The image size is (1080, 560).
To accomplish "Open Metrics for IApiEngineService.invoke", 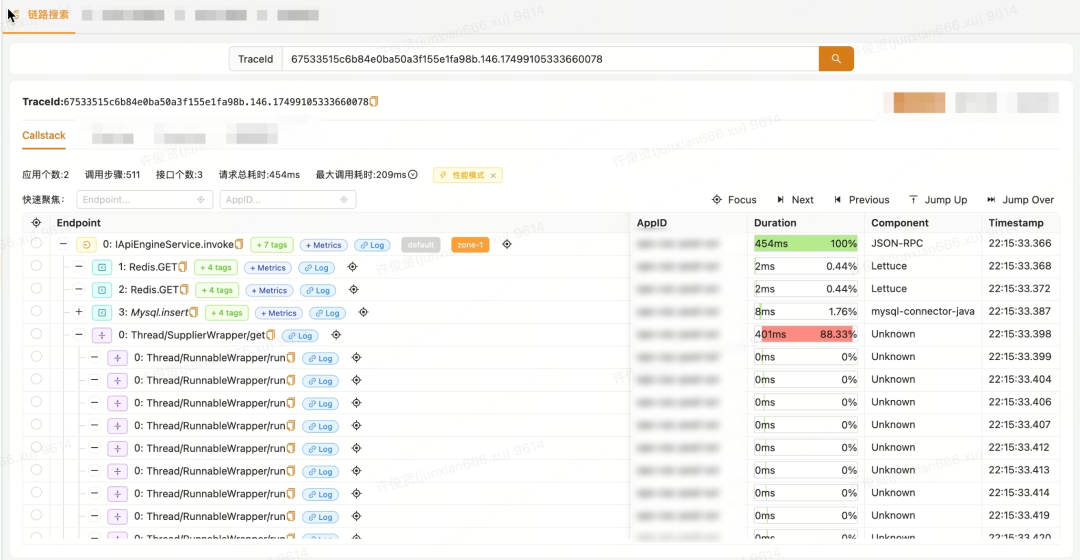I will [x=323, y=245].
